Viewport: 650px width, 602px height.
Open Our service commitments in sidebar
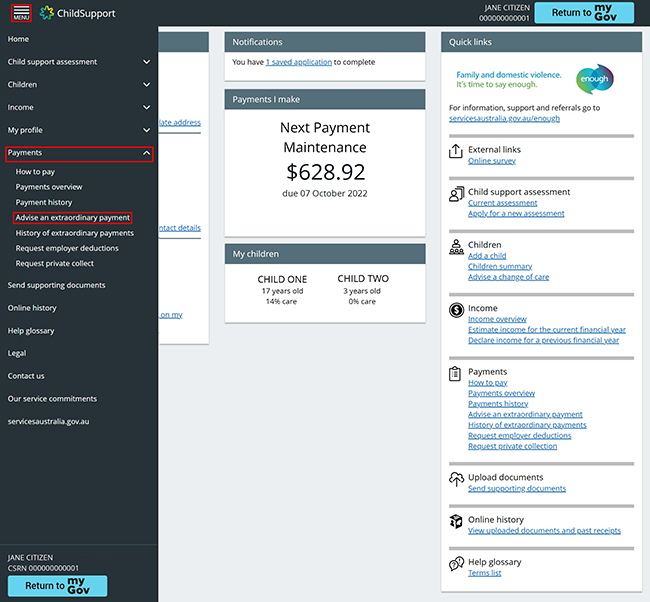tap(52, 399)
